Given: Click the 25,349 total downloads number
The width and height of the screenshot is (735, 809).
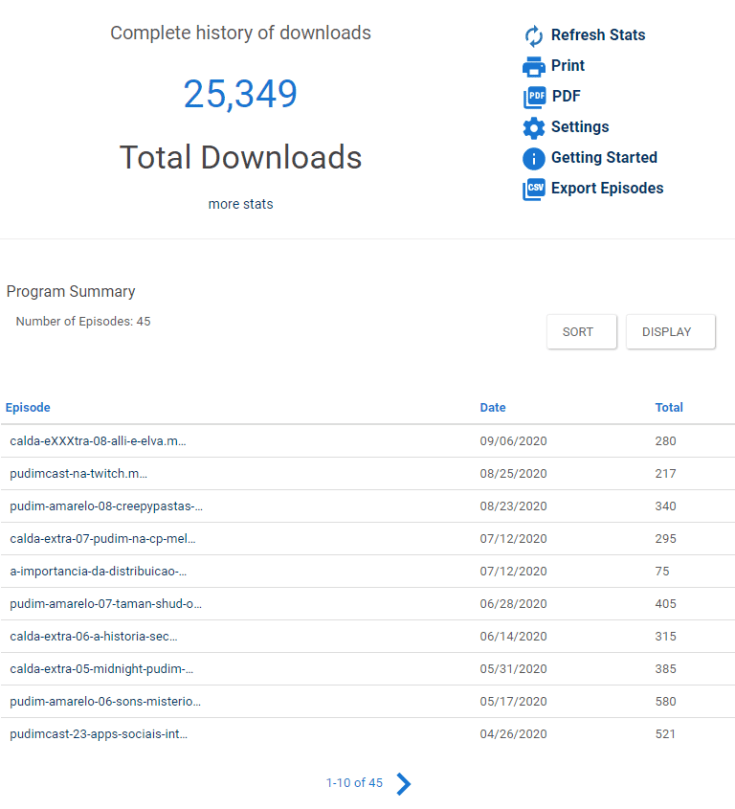Looking at the screenshot, I should pos(240,94).
